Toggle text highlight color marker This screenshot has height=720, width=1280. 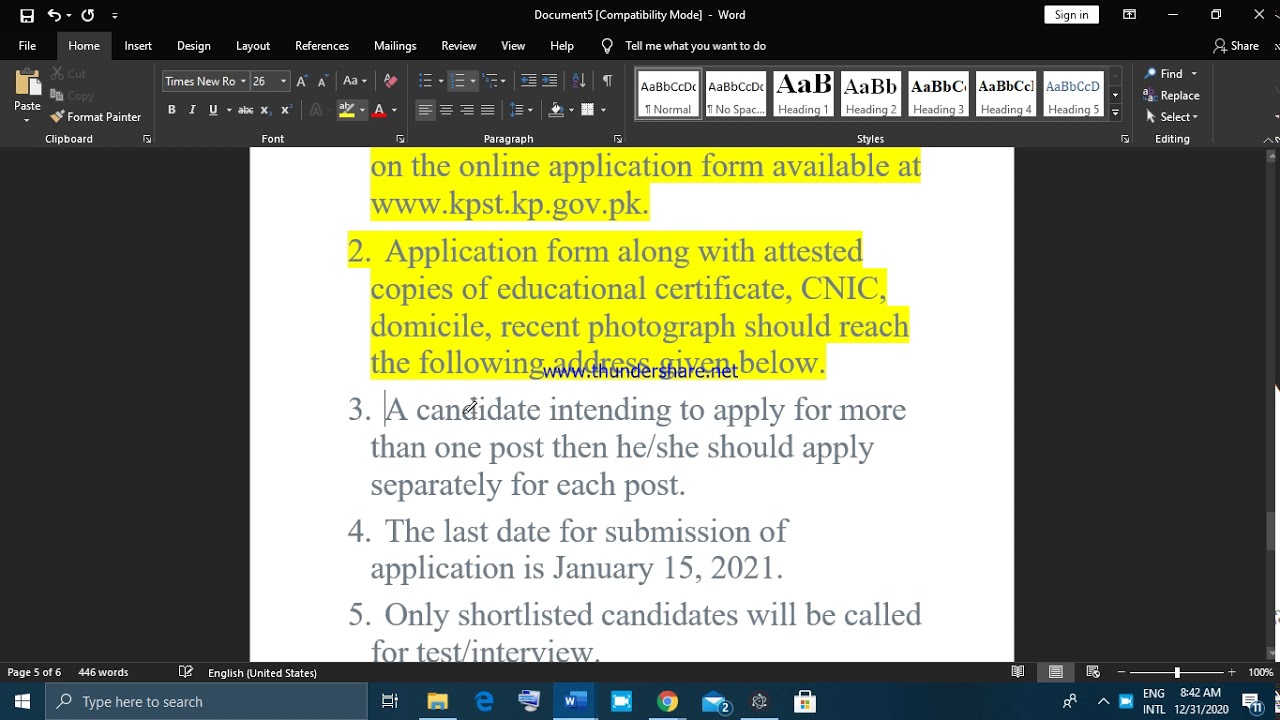click(x=347, y=110)
